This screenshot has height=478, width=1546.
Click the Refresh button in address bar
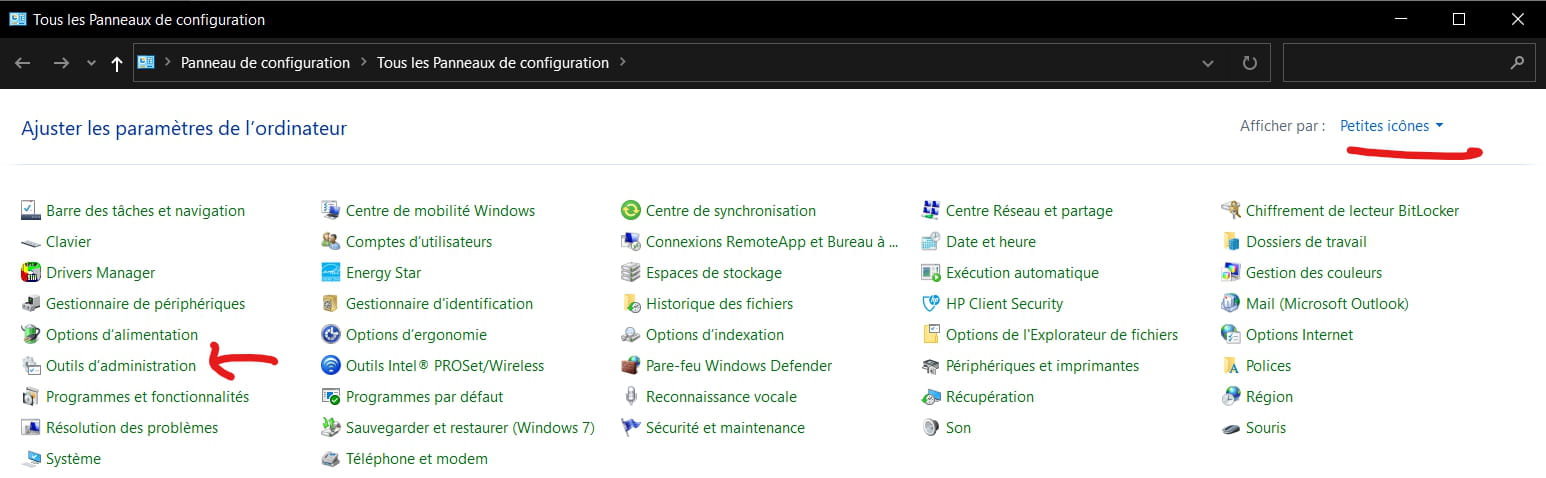1249,63
